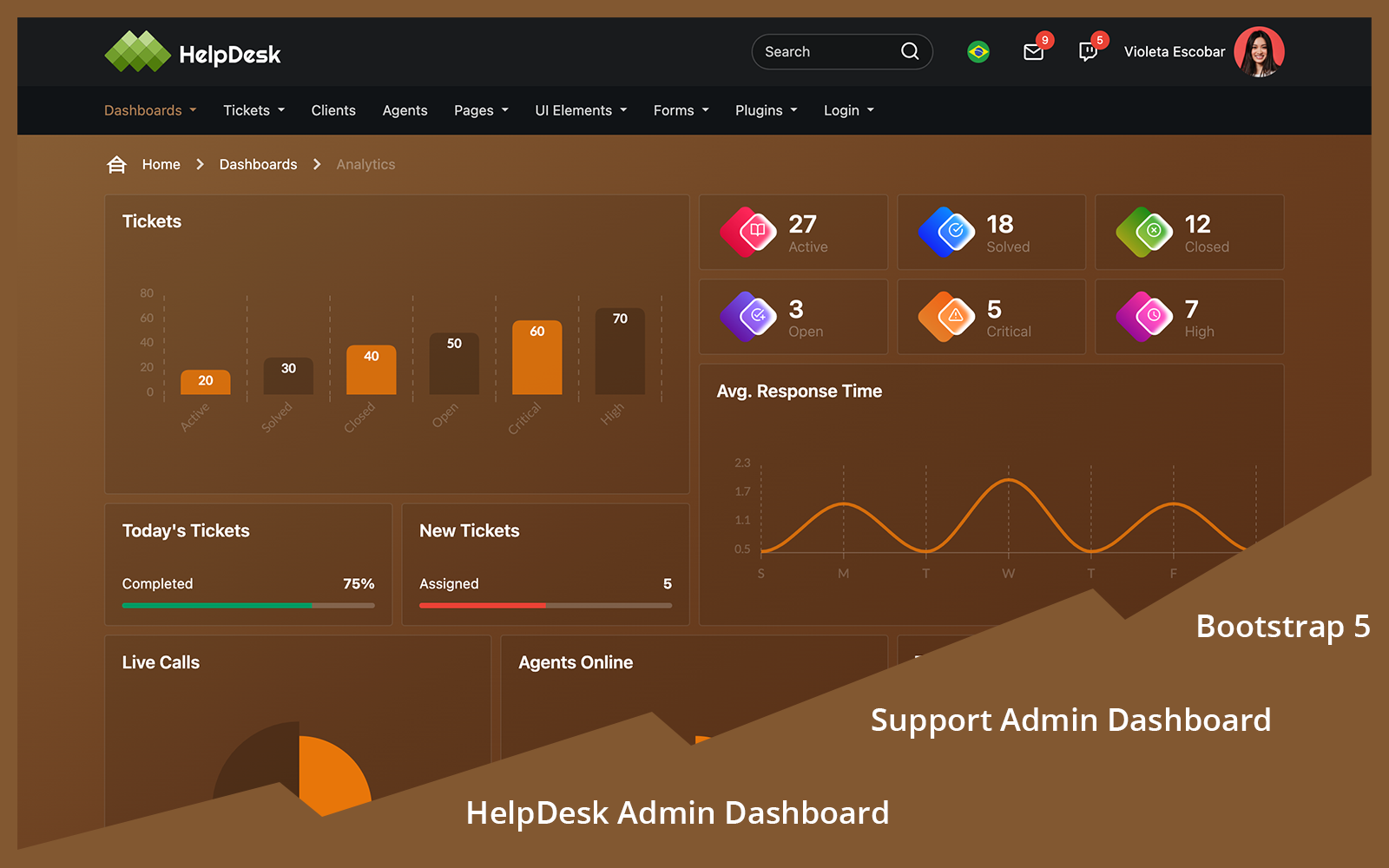Click the Dashboards breadcrumb link
Viewport: 1389px width, 868px height.
(x=258, y=164)
